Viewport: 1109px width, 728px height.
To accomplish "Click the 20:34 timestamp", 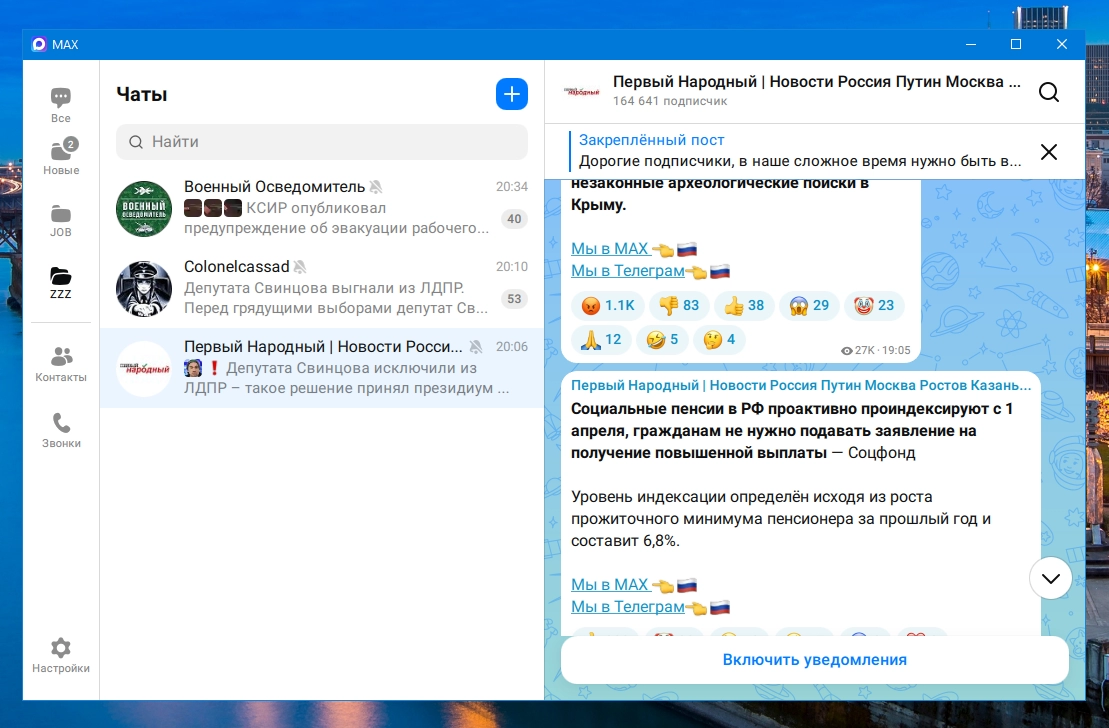I will click(x=511, y=187).
